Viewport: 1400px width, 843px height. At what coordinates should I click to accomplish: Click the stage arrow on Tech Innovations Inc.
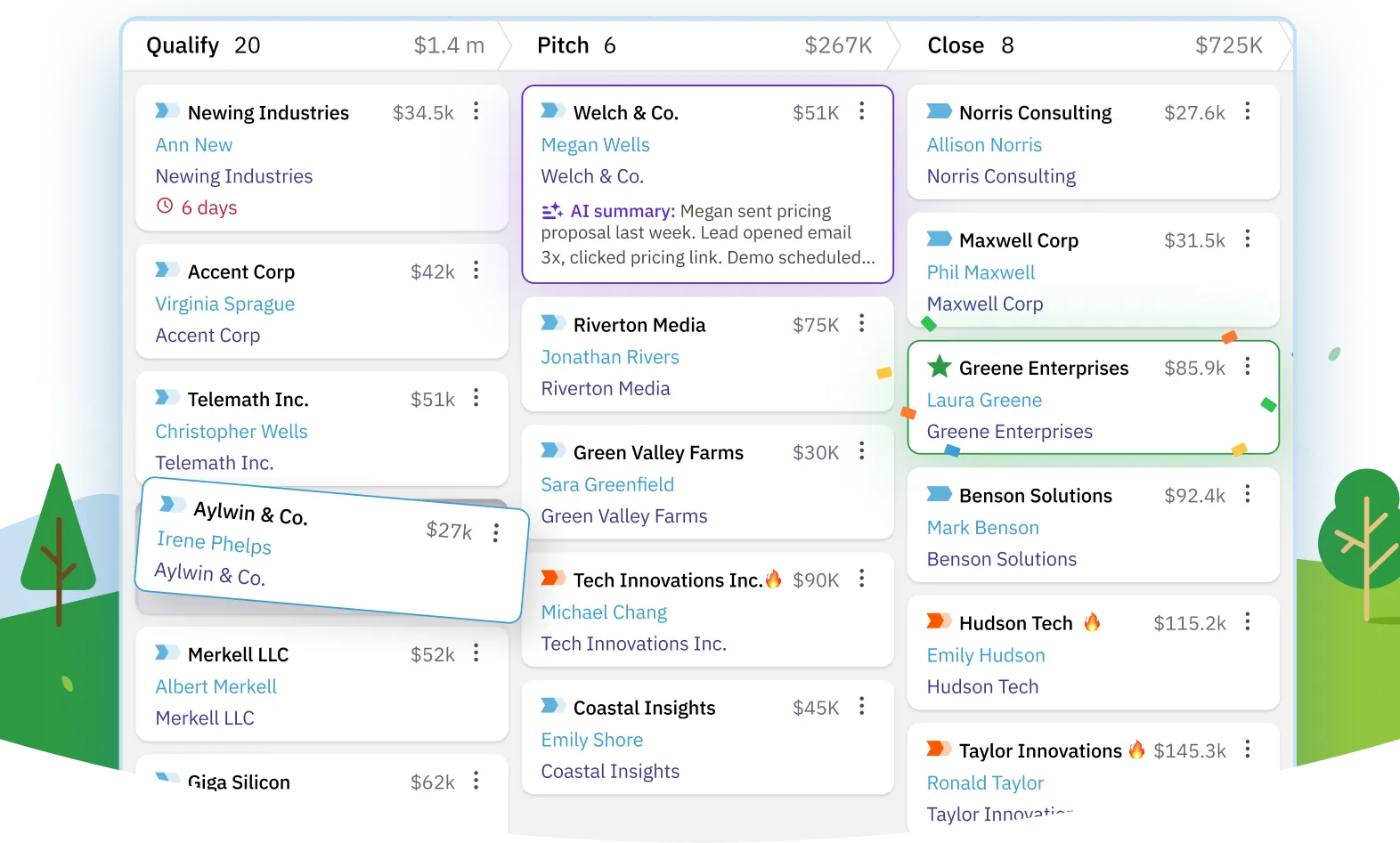coord(553,579)
